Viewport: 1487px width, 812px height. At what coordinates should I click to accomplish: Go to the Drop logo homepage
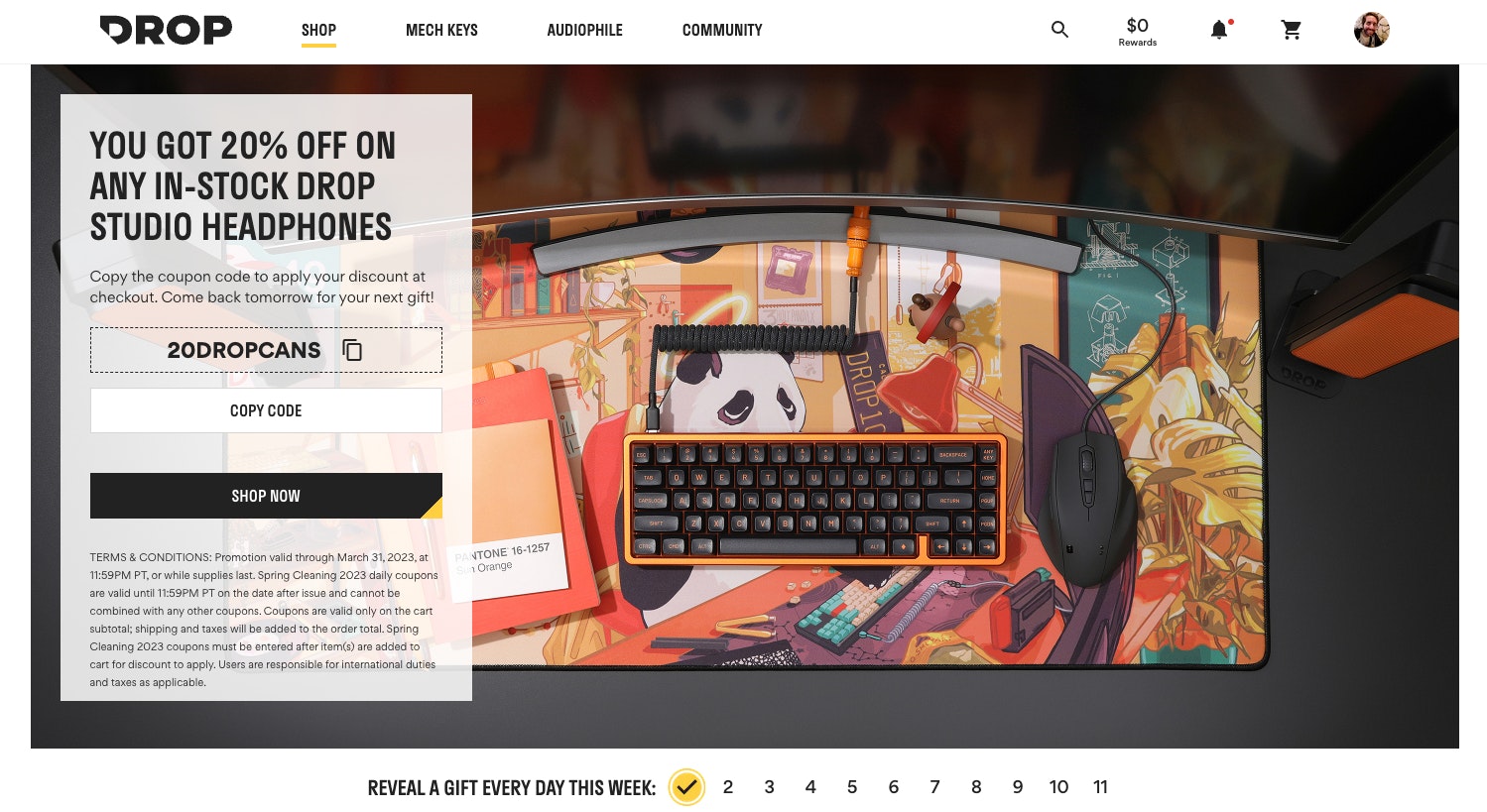tap(166, 30)
